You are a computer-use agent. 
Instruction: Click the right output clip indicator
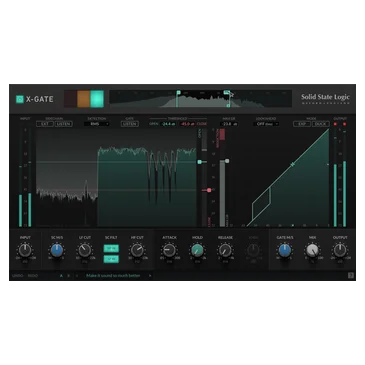[x=345, y=124]
